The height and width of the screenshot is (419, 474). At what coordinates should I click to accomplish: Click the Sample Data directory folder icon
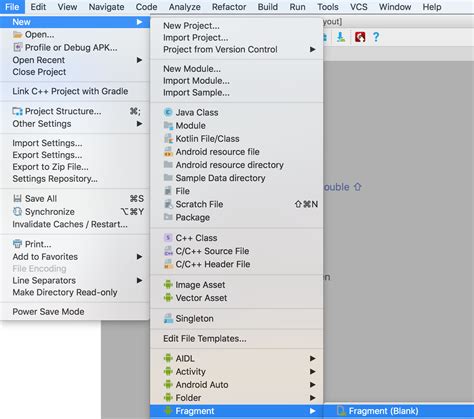coord(168,178)
